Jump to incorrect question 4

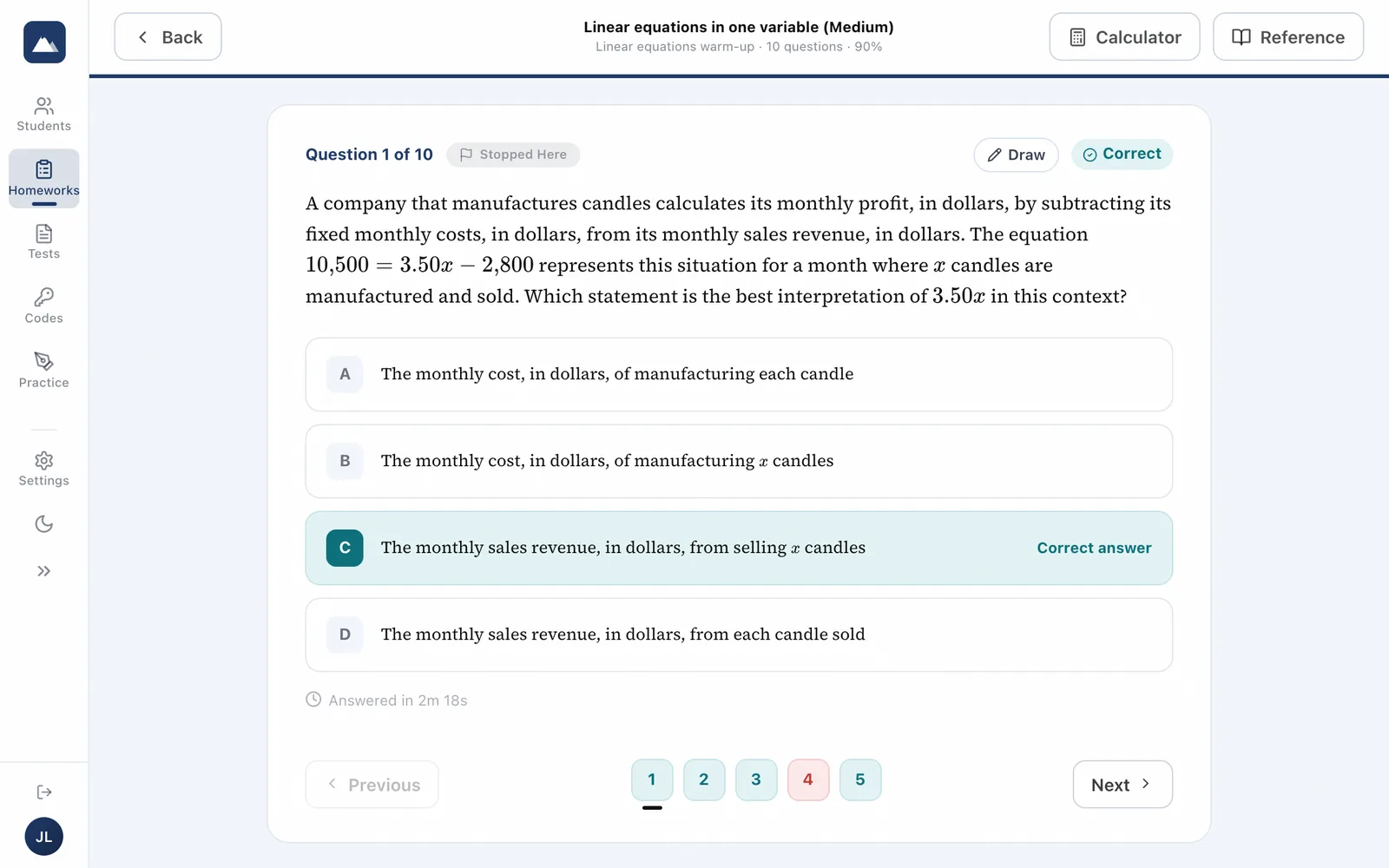click(808, 779)
